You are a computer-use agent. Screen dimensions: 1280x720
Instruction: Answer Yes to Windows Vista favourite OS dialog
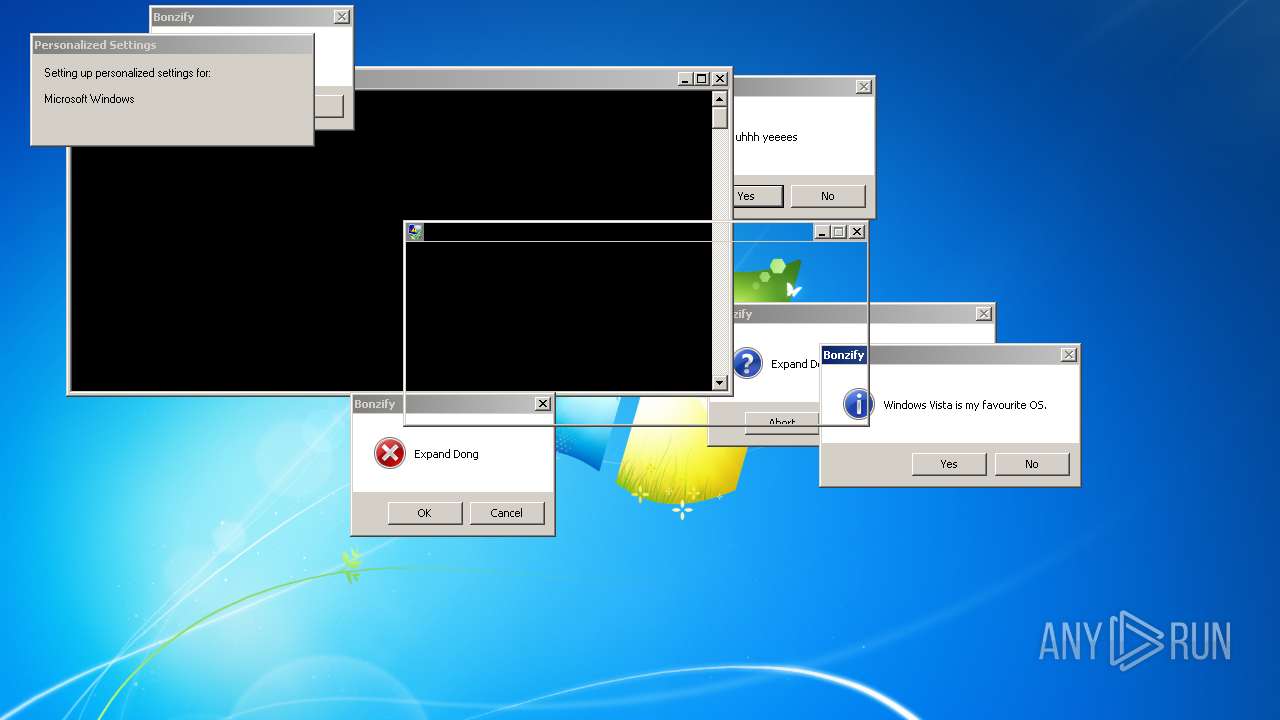coord(949,464)
